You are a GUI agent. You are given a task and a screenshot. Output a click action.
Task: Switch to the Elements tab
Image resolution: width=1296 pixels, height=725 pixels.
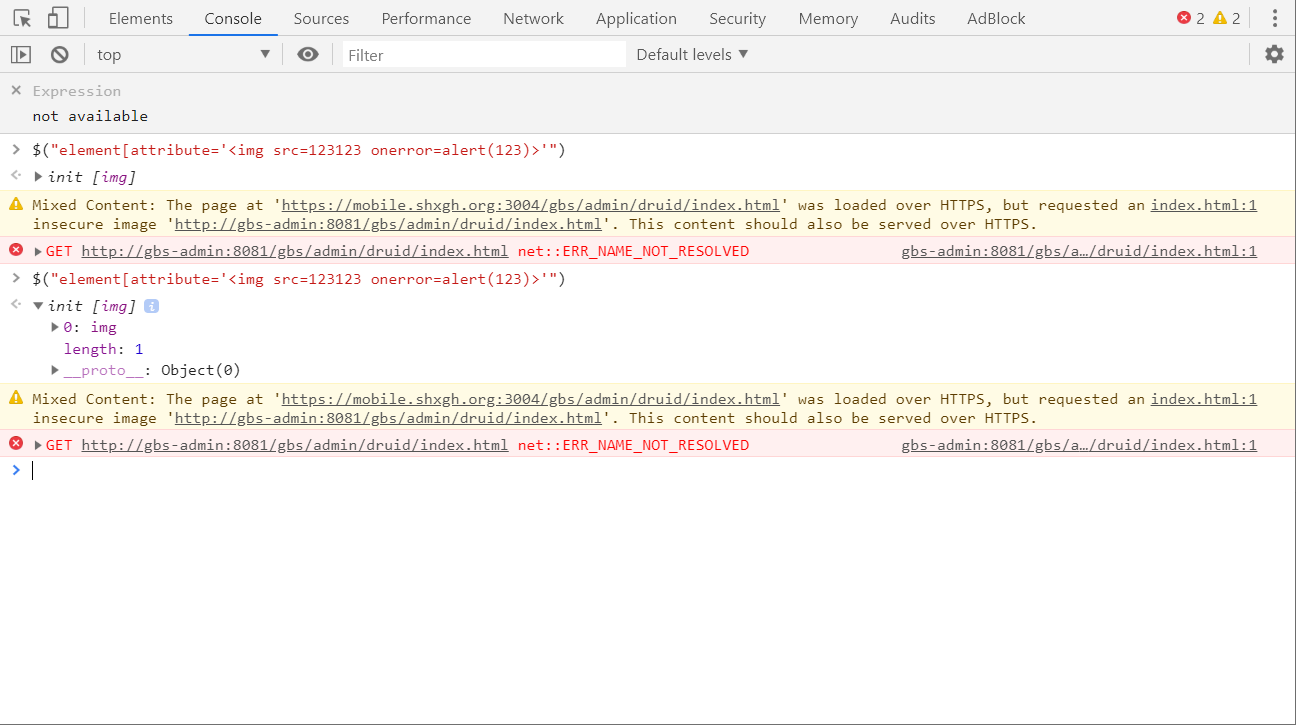click(140, 18)
